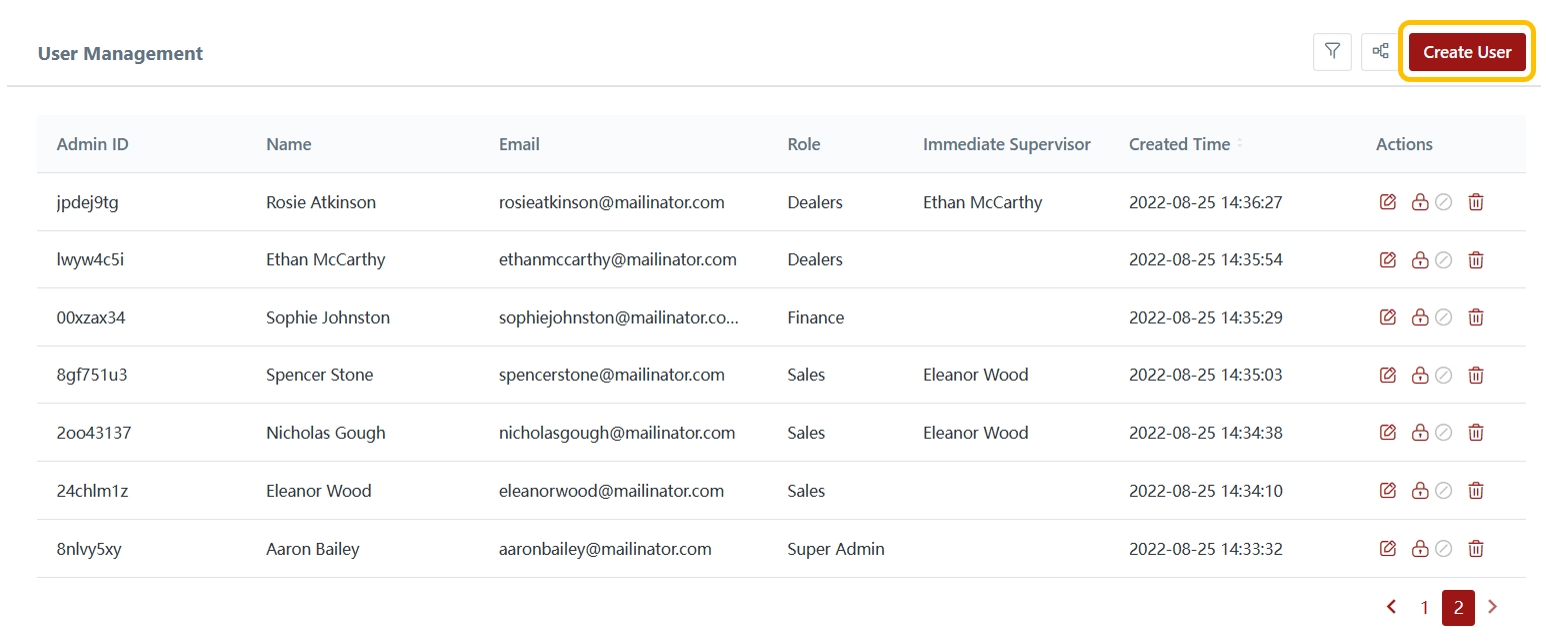
Task: Click disable circle icon for Spencer Stone
Action: (1443, 376)
